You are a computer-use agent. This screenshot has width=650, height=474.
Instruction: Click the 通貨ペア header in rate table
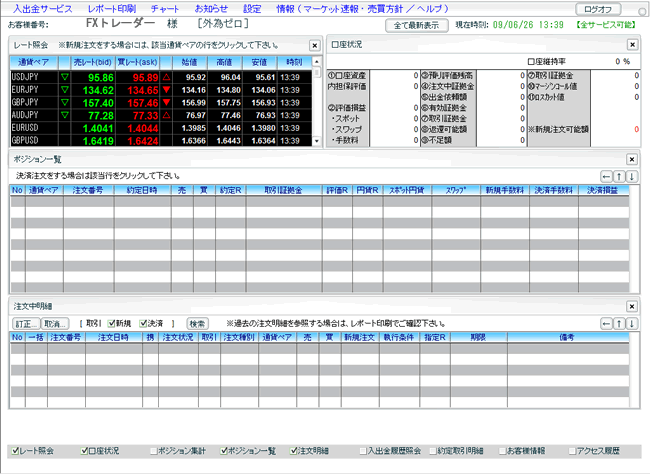coord(34,62)
